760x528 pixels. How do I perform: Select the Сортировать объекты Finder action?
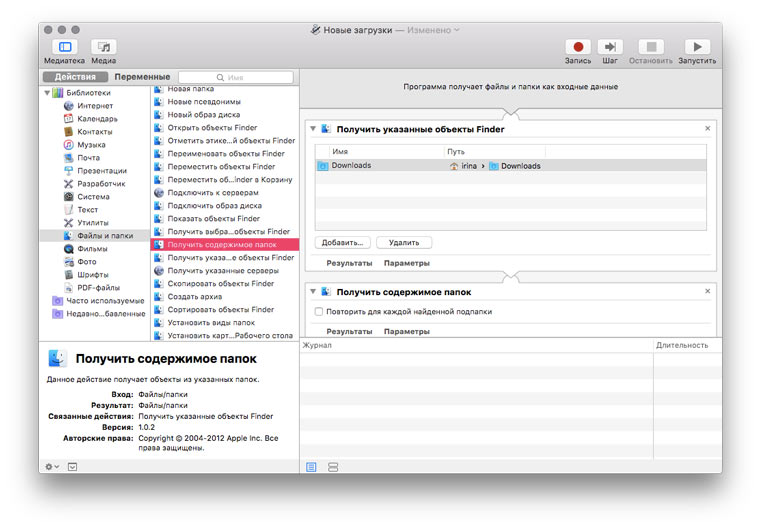225,310
